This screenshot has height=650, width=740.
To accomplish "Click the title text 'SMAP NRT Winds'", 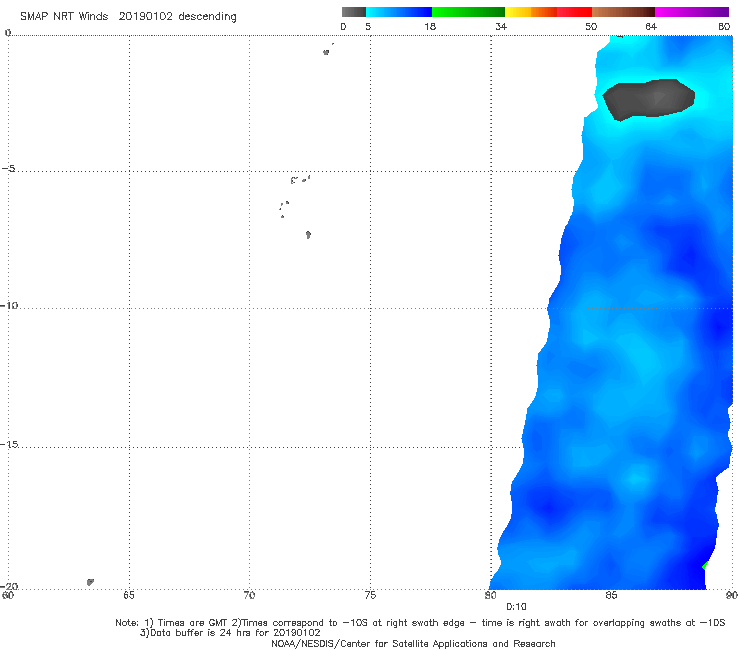I will [64, 16].
